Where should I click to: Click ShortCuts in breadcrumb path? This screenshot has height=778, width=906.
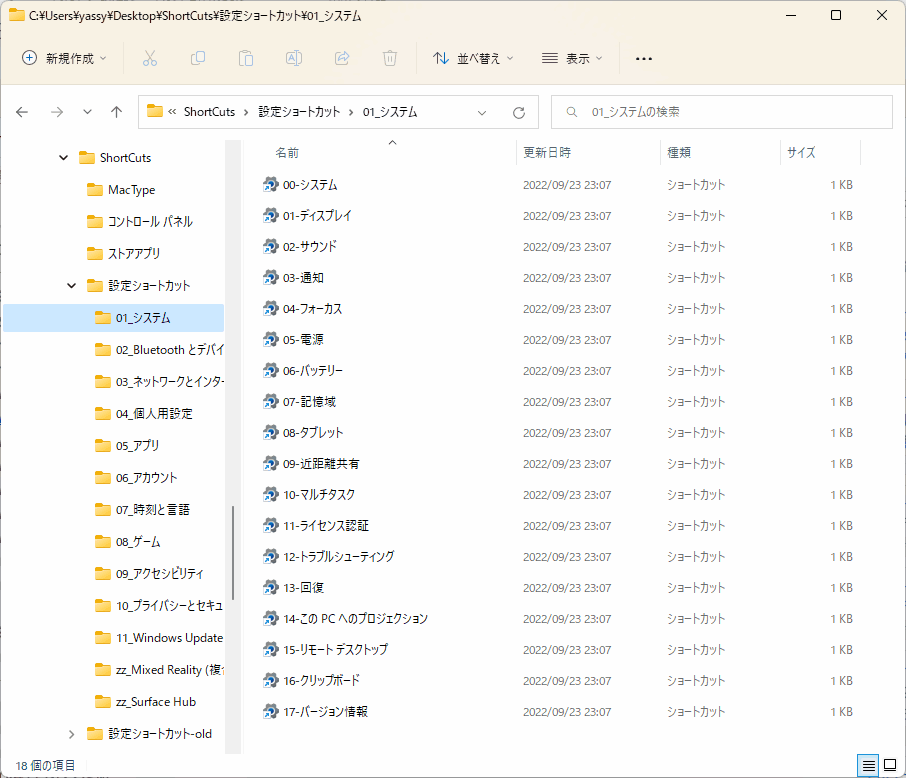coord(209,112)
